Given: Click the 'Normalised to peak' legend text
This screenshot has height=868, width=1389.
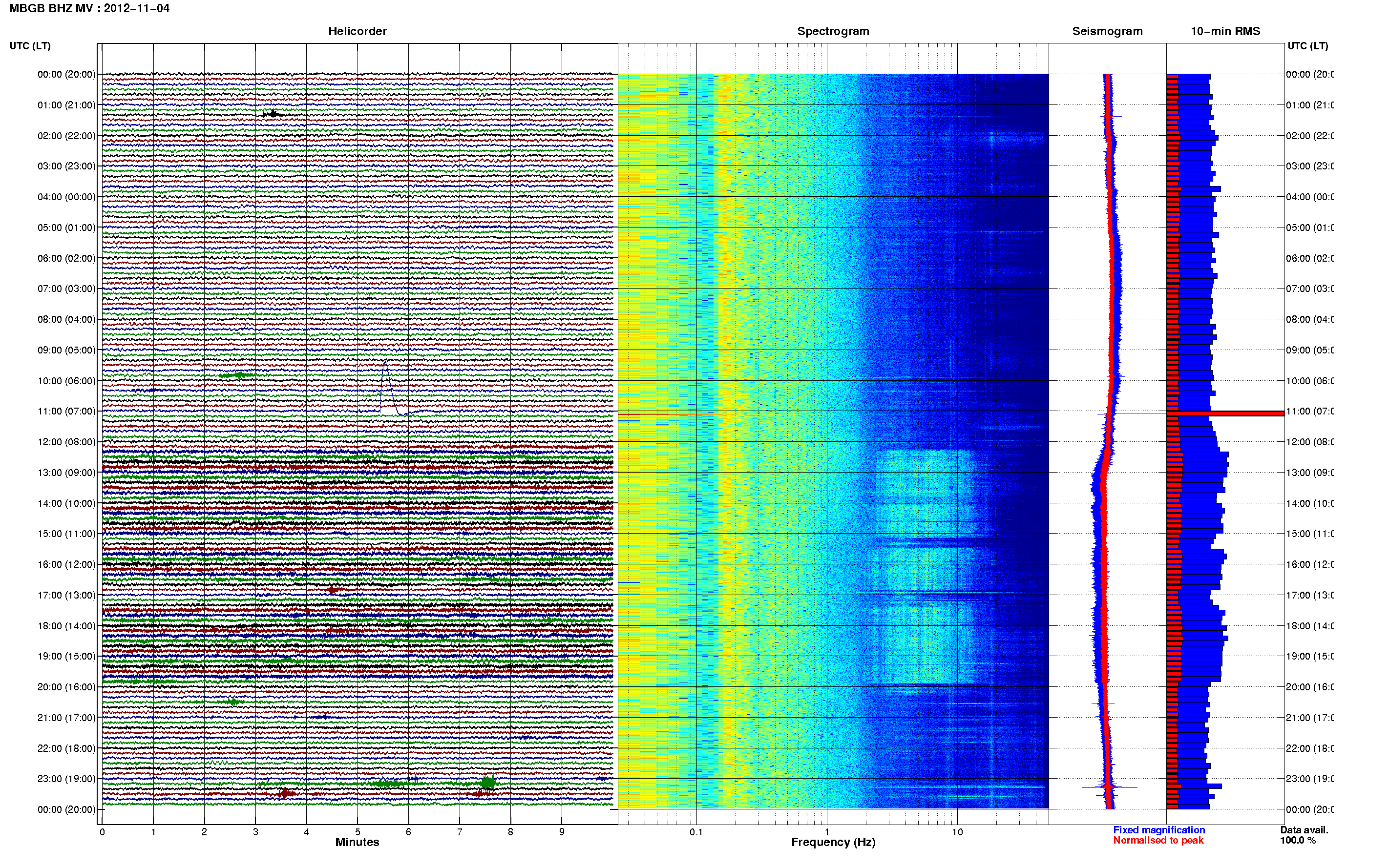Looking at the screenshot, I should tap(1158, 841).
